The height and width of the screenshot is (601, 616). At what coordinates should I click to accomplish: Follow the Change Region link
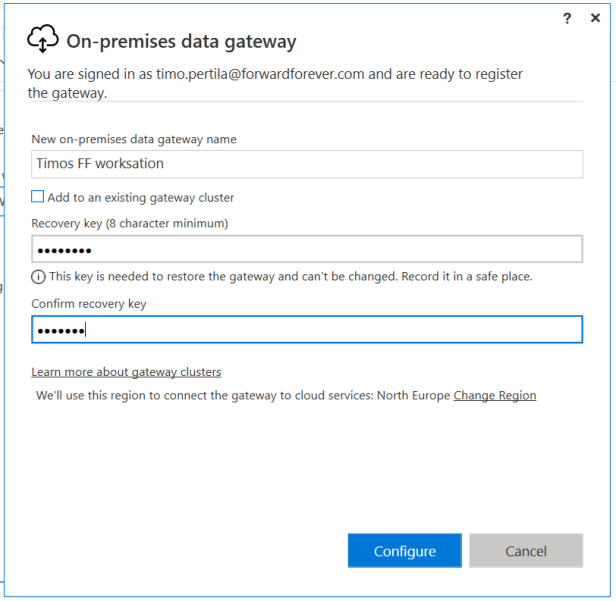[495, 395]
